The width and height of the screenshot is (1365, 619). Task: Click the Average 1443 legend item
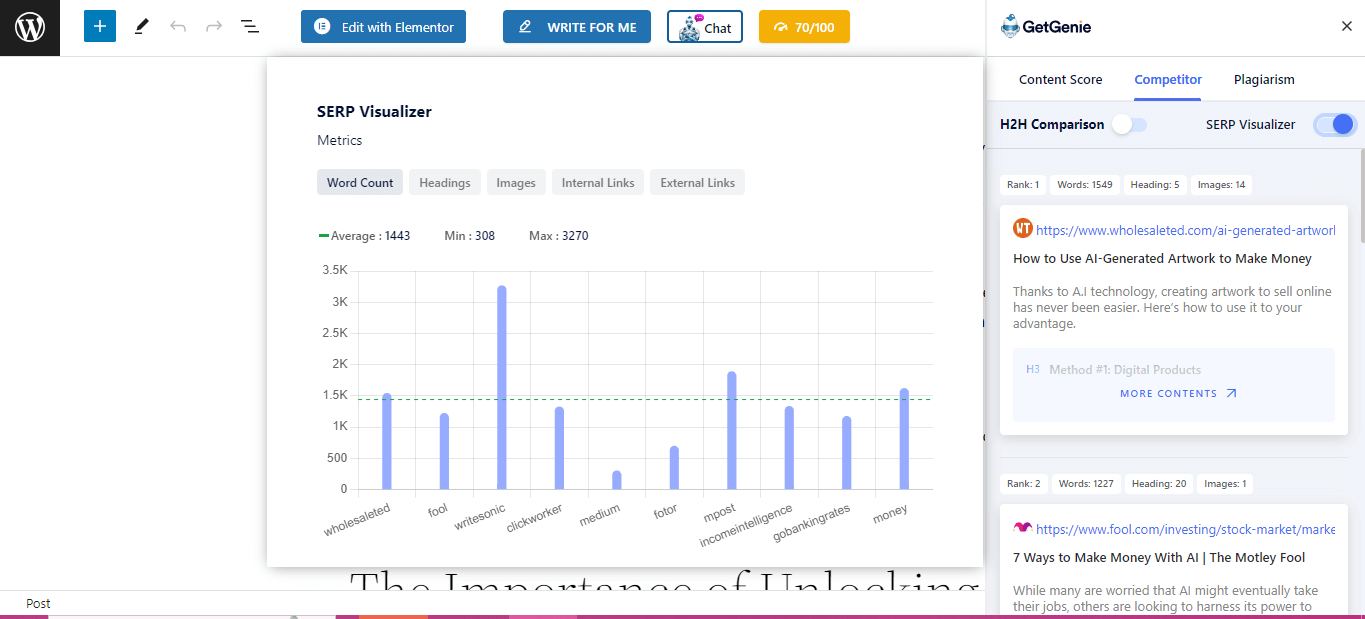coord(364,236)
